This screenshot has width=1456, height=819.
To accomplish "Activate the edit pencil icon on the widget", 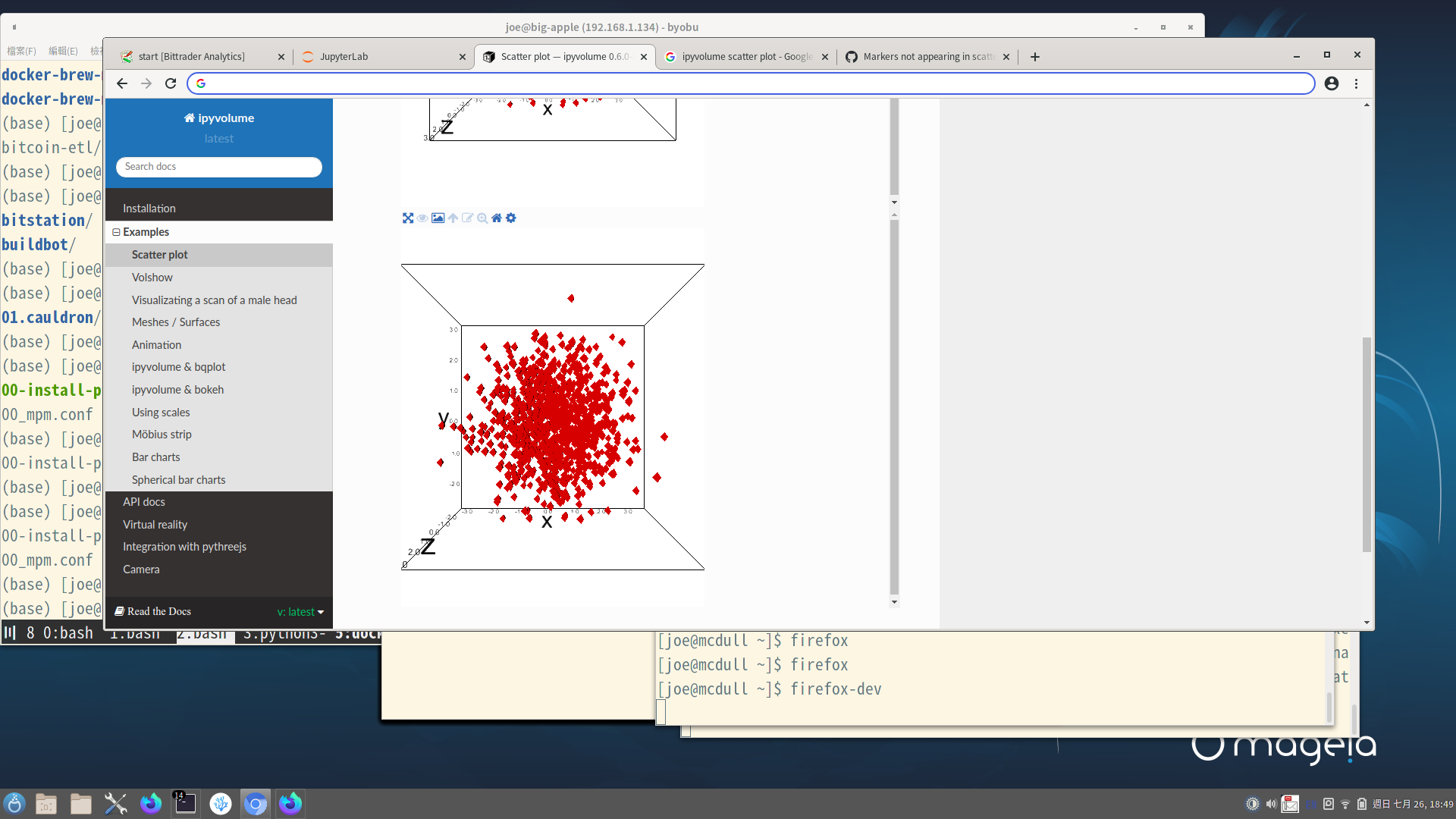I will 467,218.
